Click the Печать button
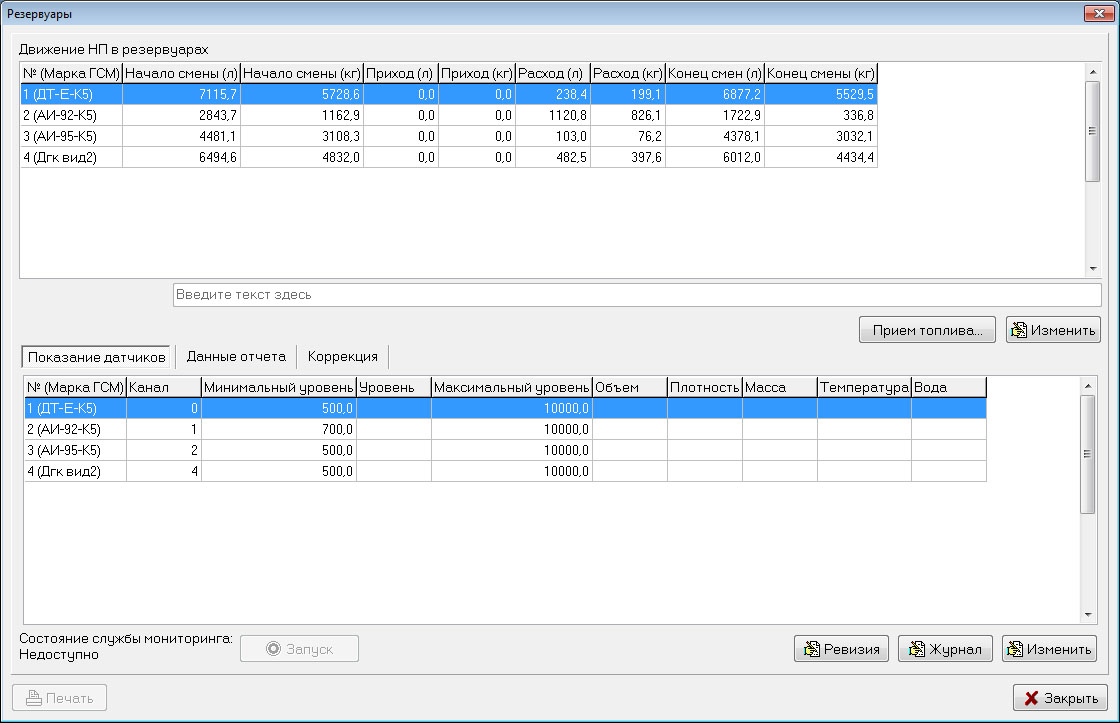This screenshot has height=723, width=1120. (59, 698)
